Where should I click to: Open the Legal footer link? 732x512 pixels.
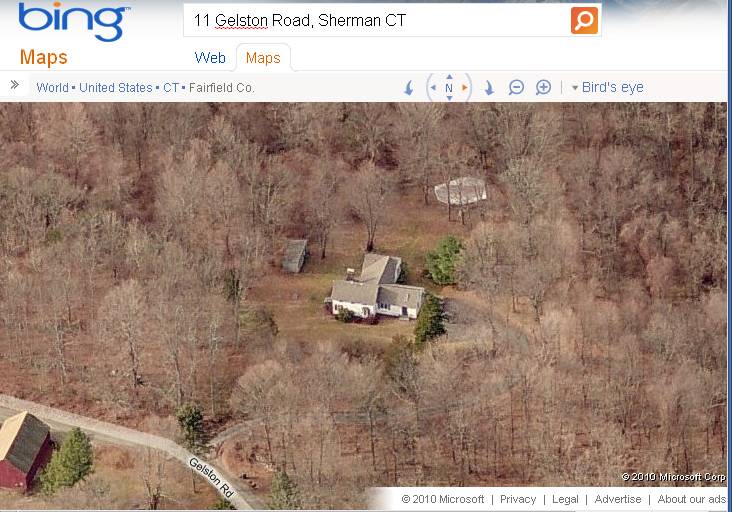pos(565,499)
